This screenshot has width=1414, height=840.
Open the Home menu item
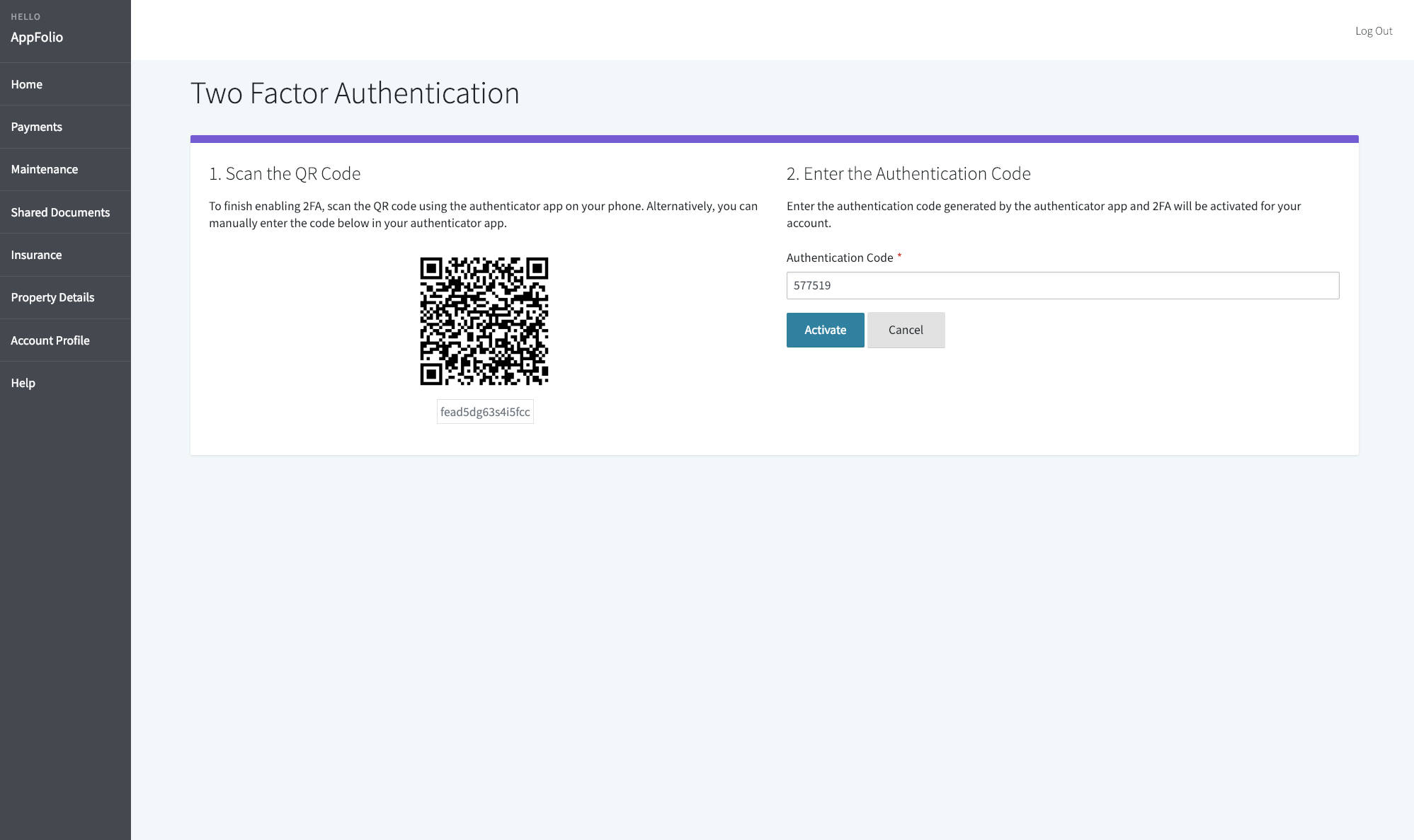27,84
